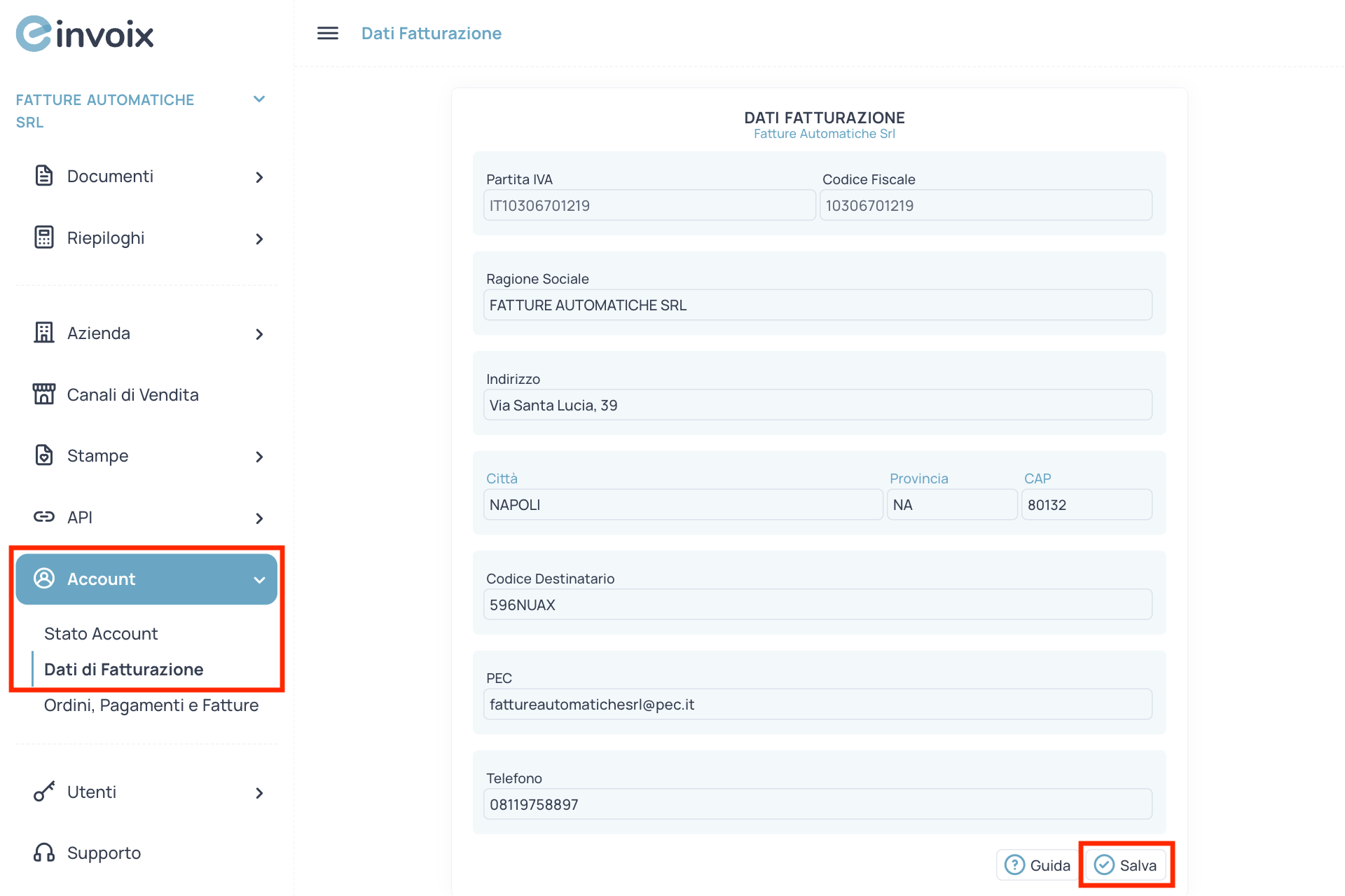
Task: Click the Azienda building icon
Action: click(x=44, y=333)
